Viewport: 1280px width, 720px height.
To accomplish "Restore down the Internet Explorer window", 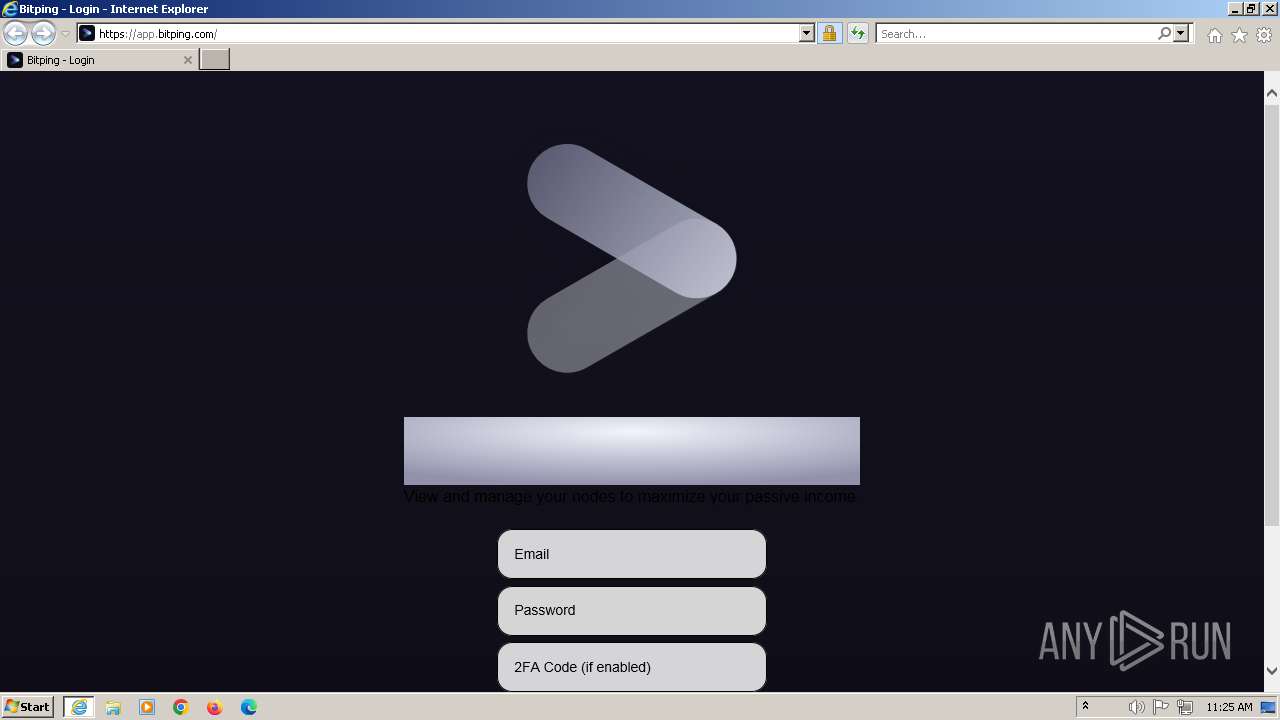I will [1251, 8].
